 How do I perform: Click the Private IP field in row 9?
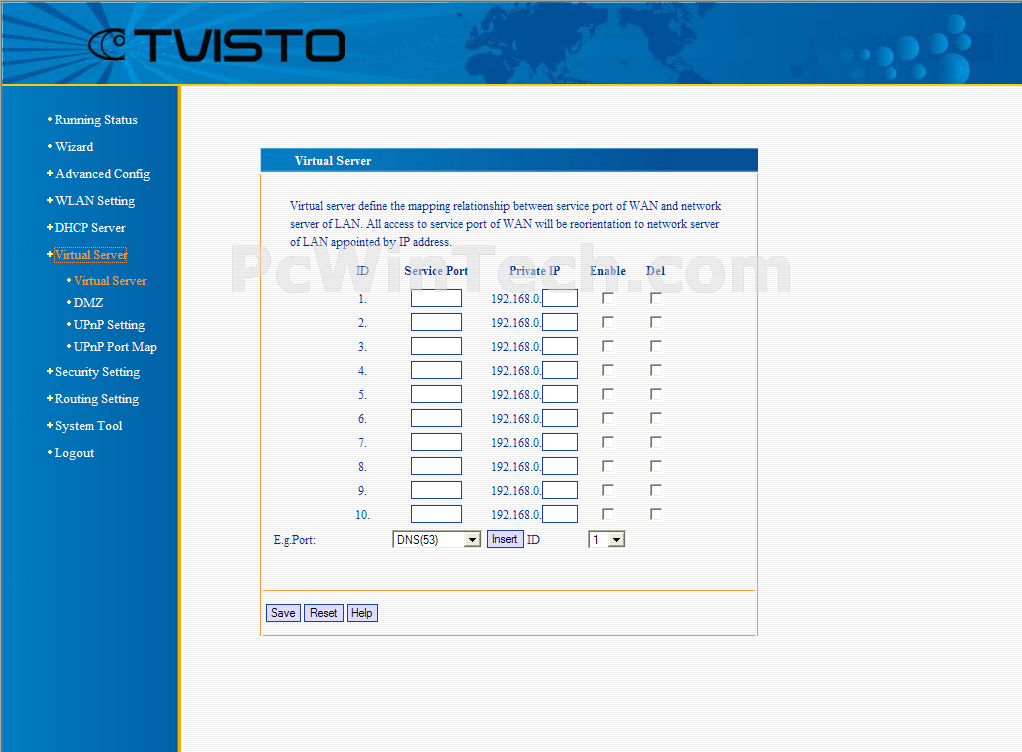(560, 490)
